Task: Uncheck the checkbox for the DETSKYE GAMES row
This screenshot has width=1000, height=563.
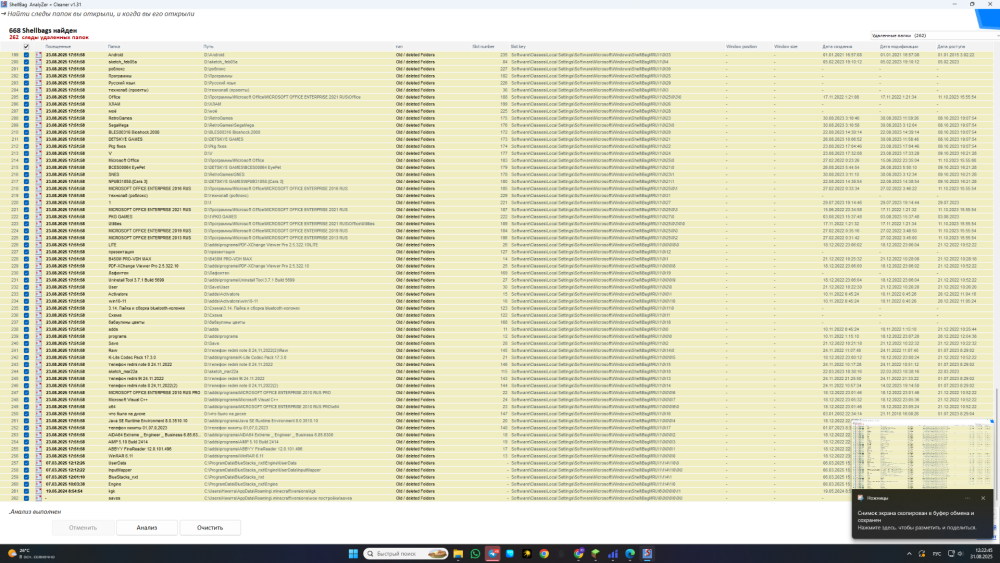Action: (26, 139)
